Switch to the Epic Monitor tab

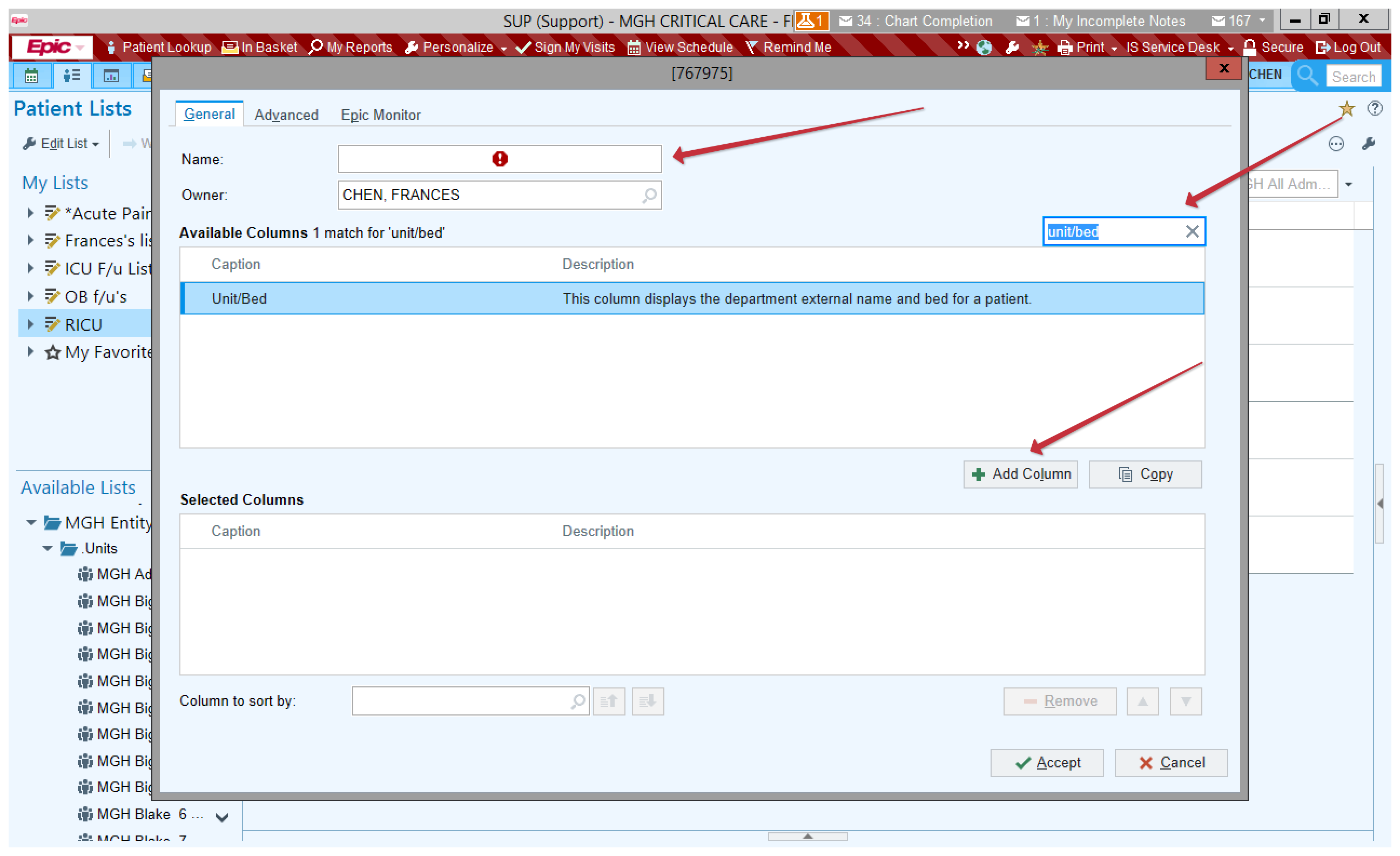coord(381,115)
